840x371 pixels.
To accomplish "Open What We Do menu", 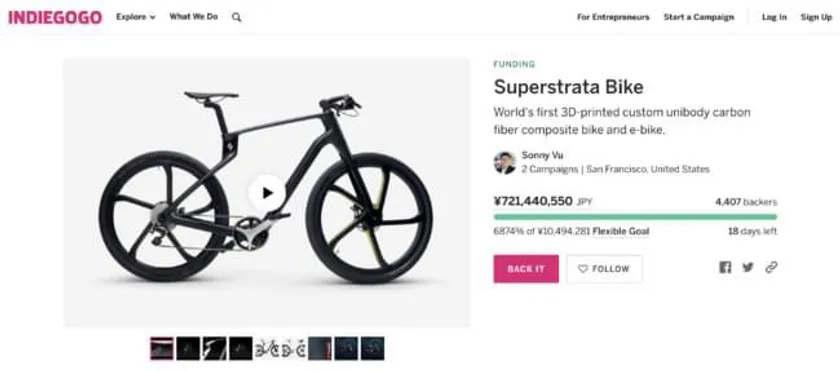I will 193,17.
